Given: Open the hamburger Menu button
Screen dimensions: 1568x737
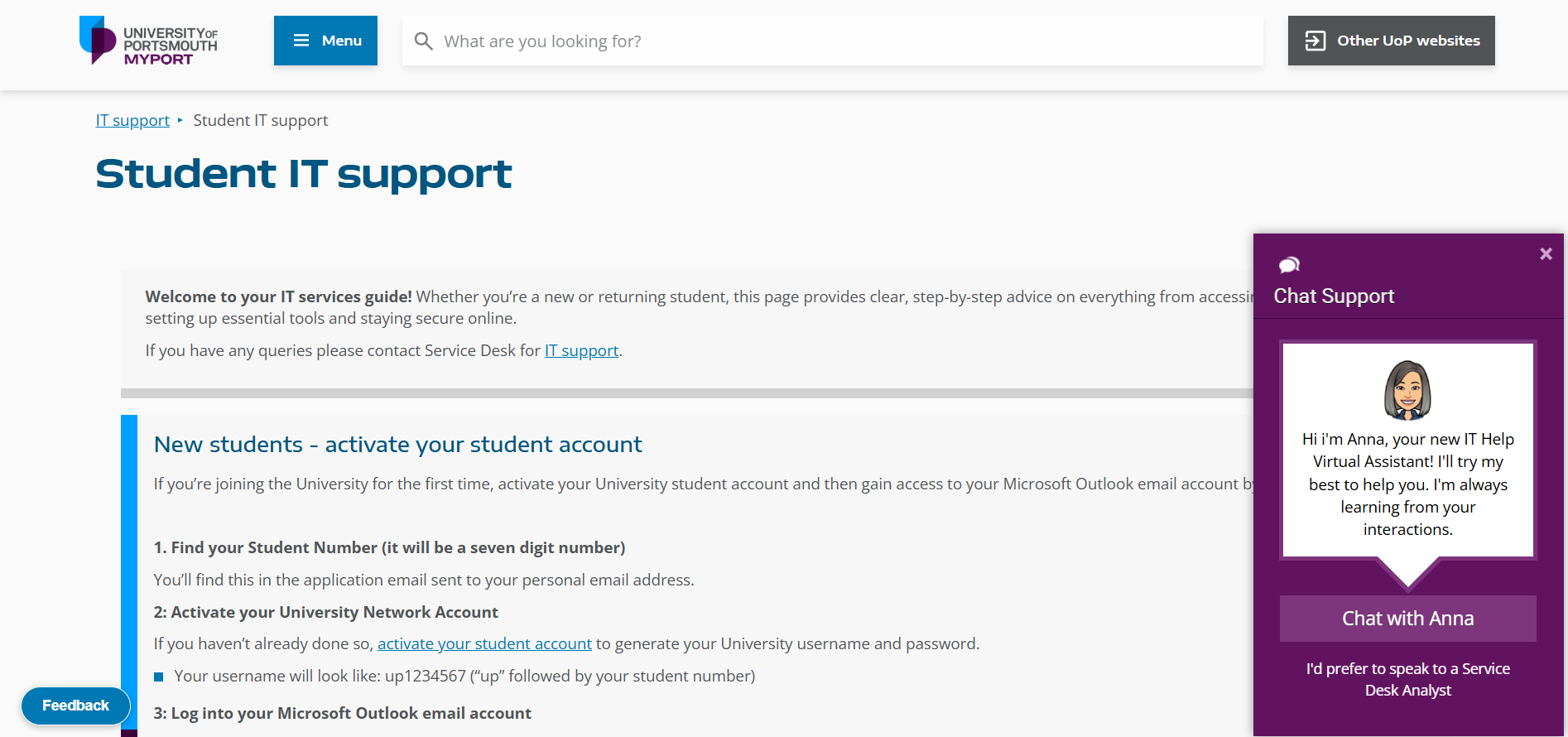Looking at the screenshot, I should [325, 41].
